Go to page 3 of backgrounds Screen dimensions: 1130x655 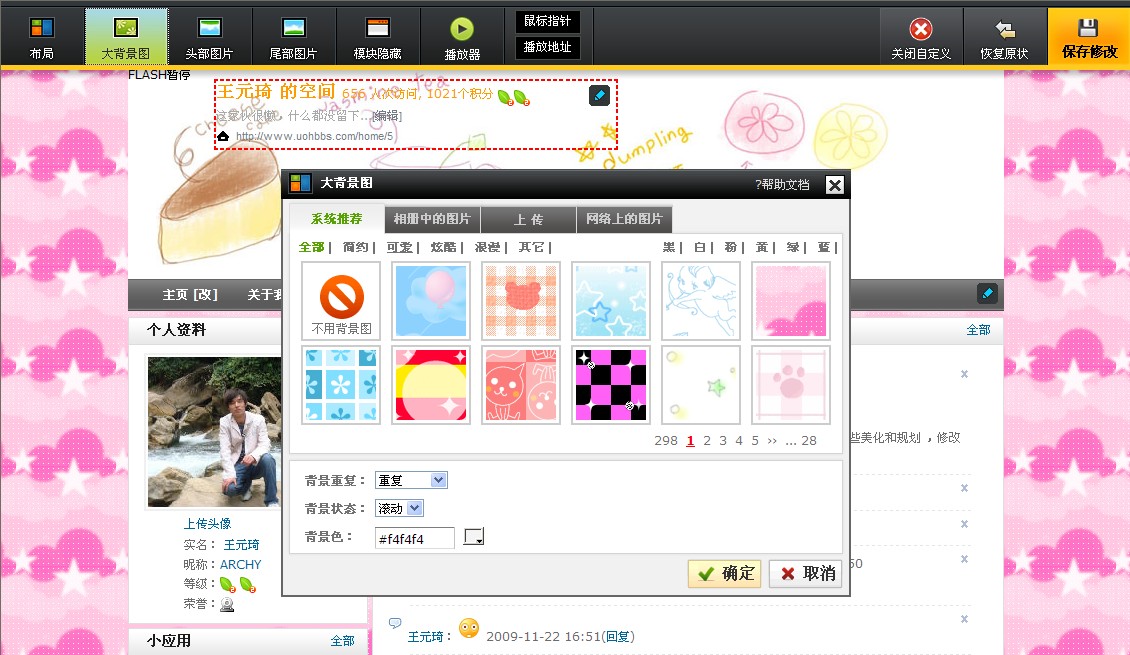(723, 440)
